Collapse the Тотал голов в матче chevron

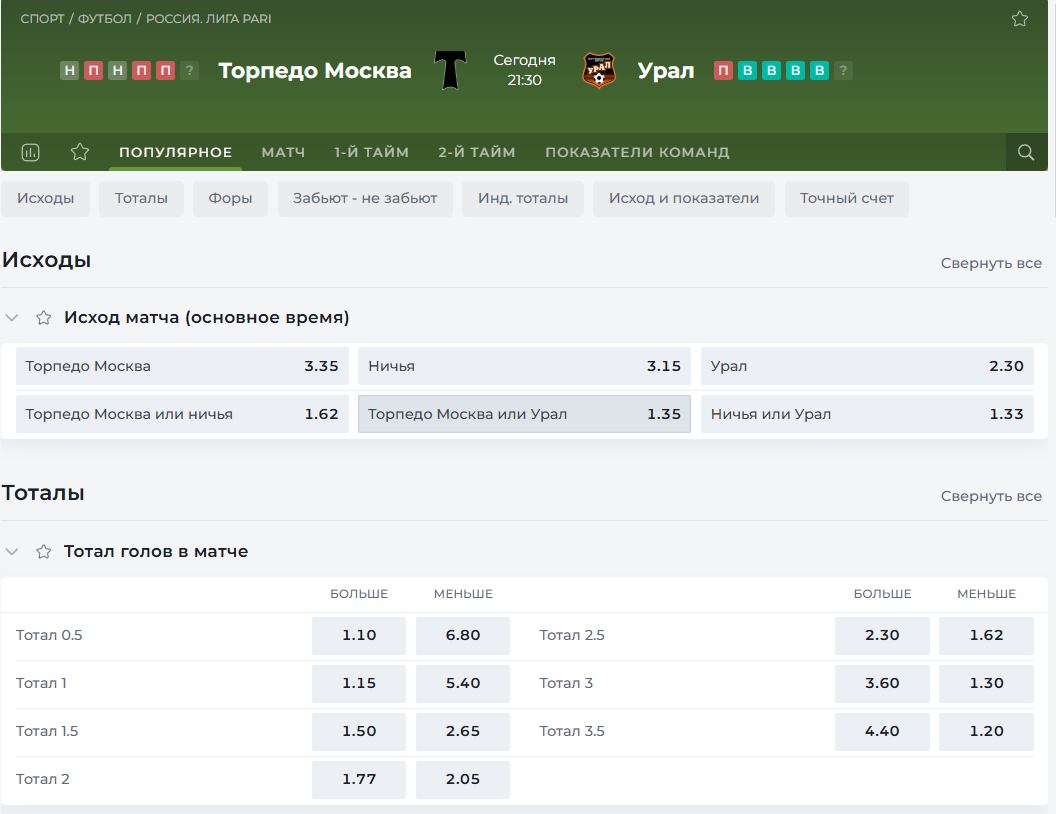(12, 552)
